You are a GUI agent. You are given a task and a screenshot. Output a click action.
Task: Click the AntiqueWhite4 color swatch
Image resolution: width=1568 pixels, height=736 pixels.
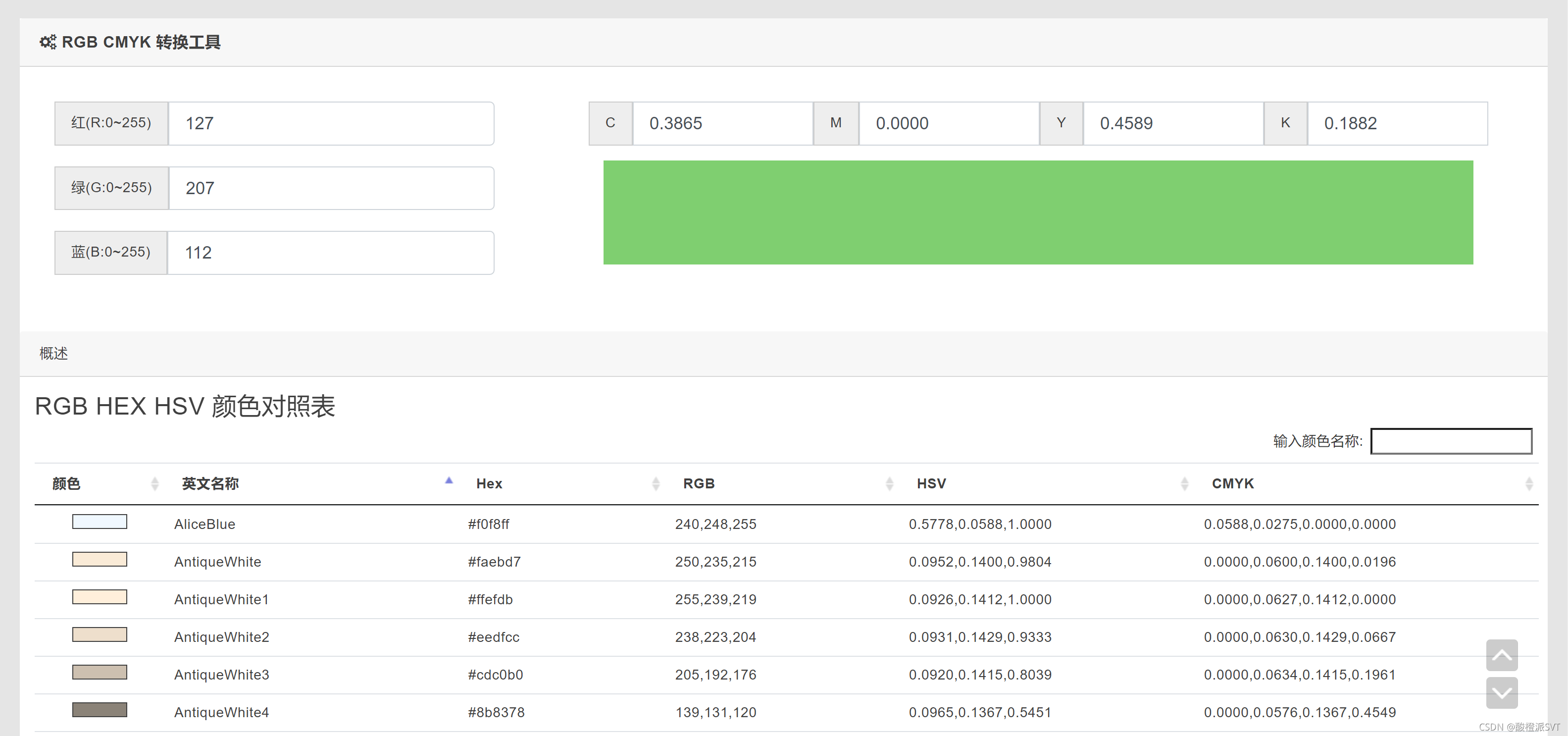pyautogui.click(x=99, y=710)
